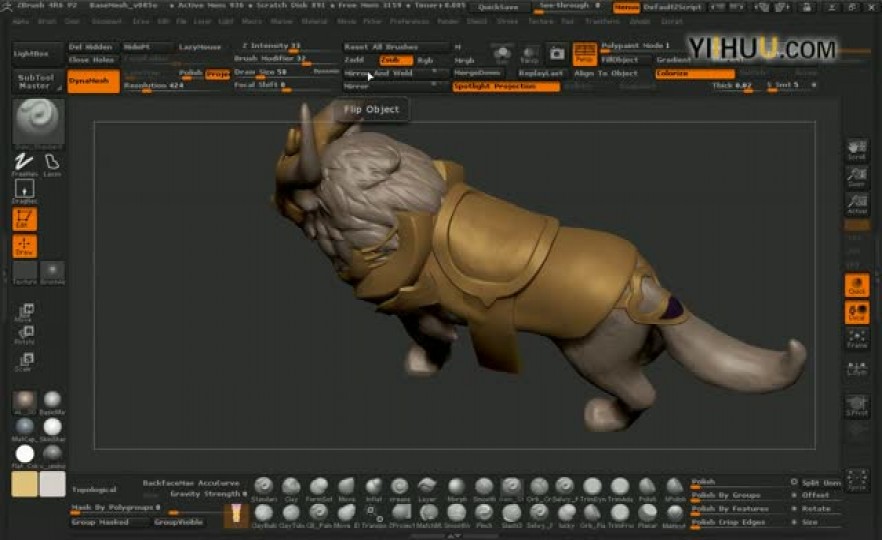Click the DragRect alpha icon

click(24, 190)
